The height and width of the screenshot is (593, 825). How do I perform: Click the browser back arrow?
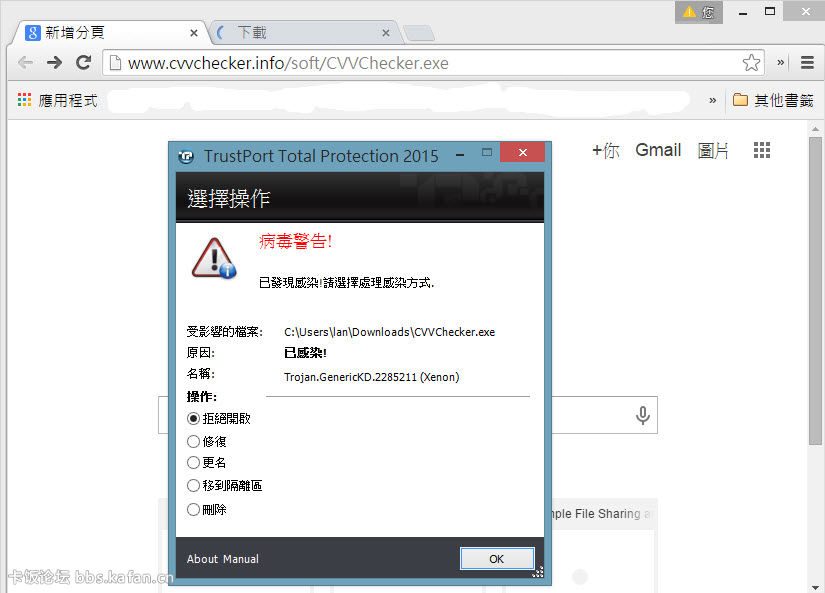click(25, 63)
